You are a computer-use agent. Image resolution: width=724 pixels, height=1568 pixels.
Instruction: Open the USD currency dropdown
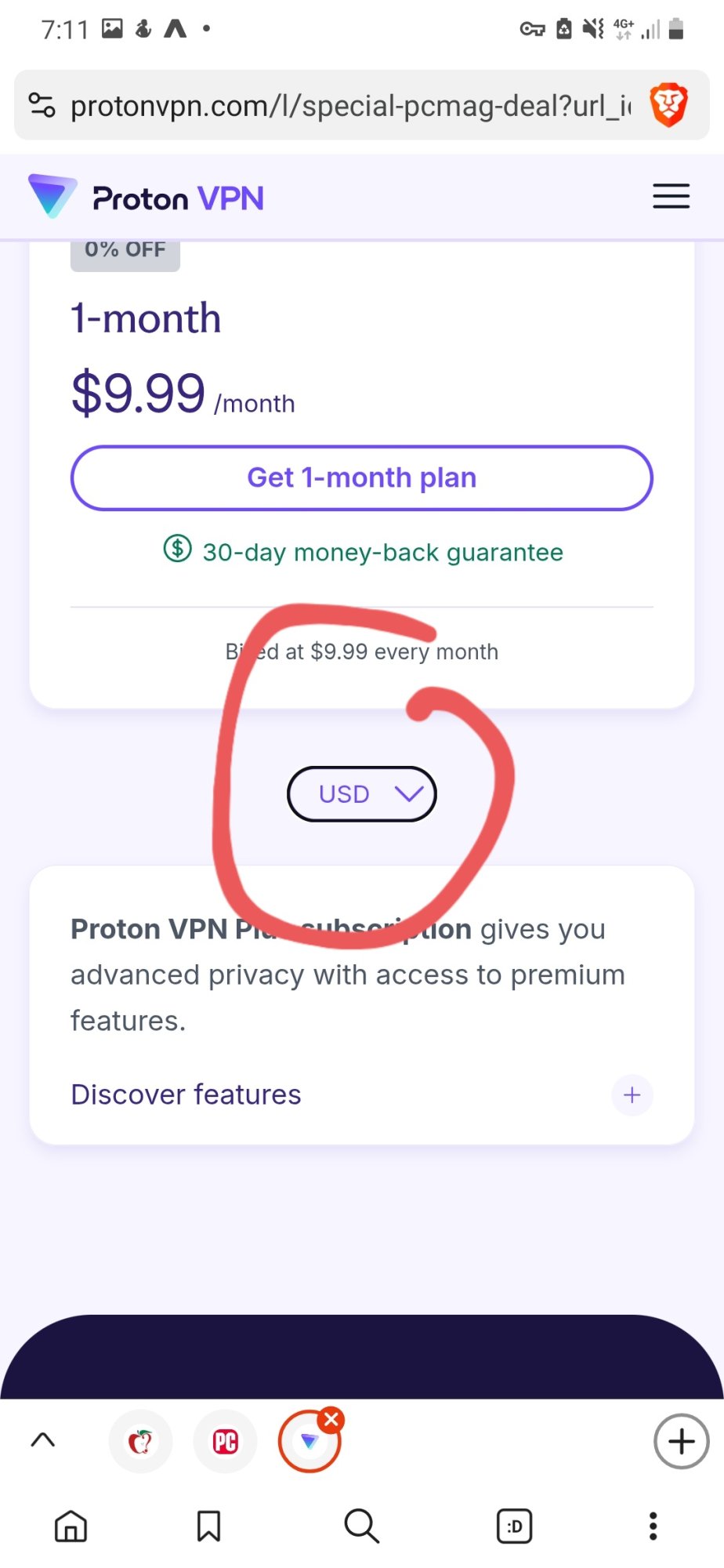tap(361, 794)
